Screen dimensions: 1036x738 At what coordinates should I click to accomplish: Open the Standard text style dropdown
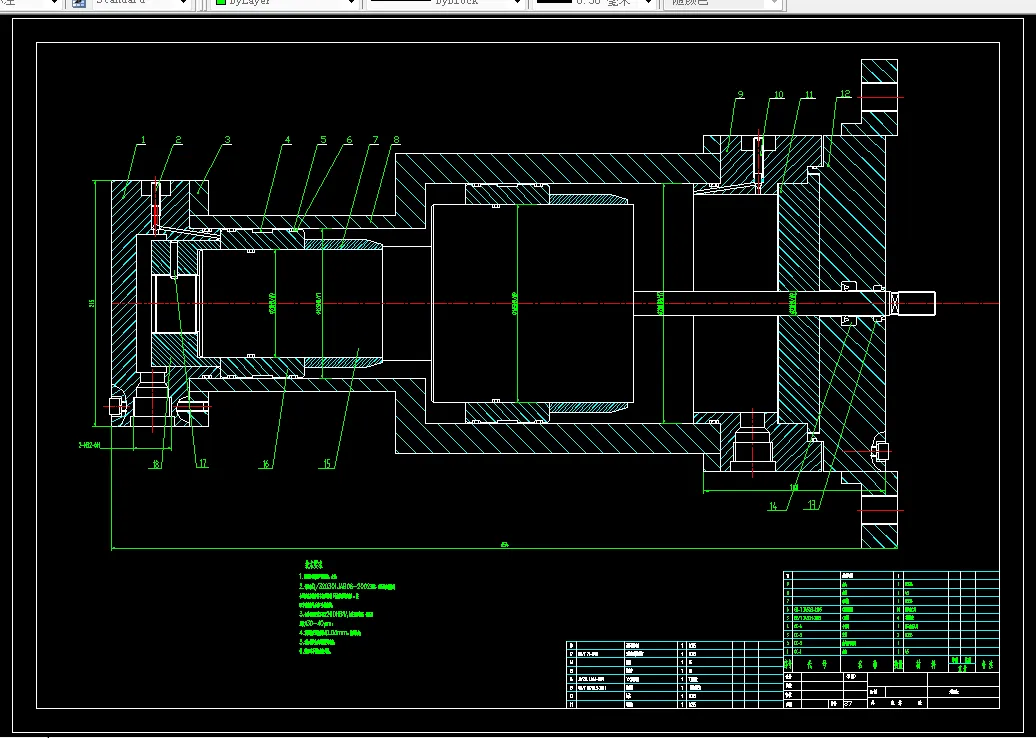(181, 3)
